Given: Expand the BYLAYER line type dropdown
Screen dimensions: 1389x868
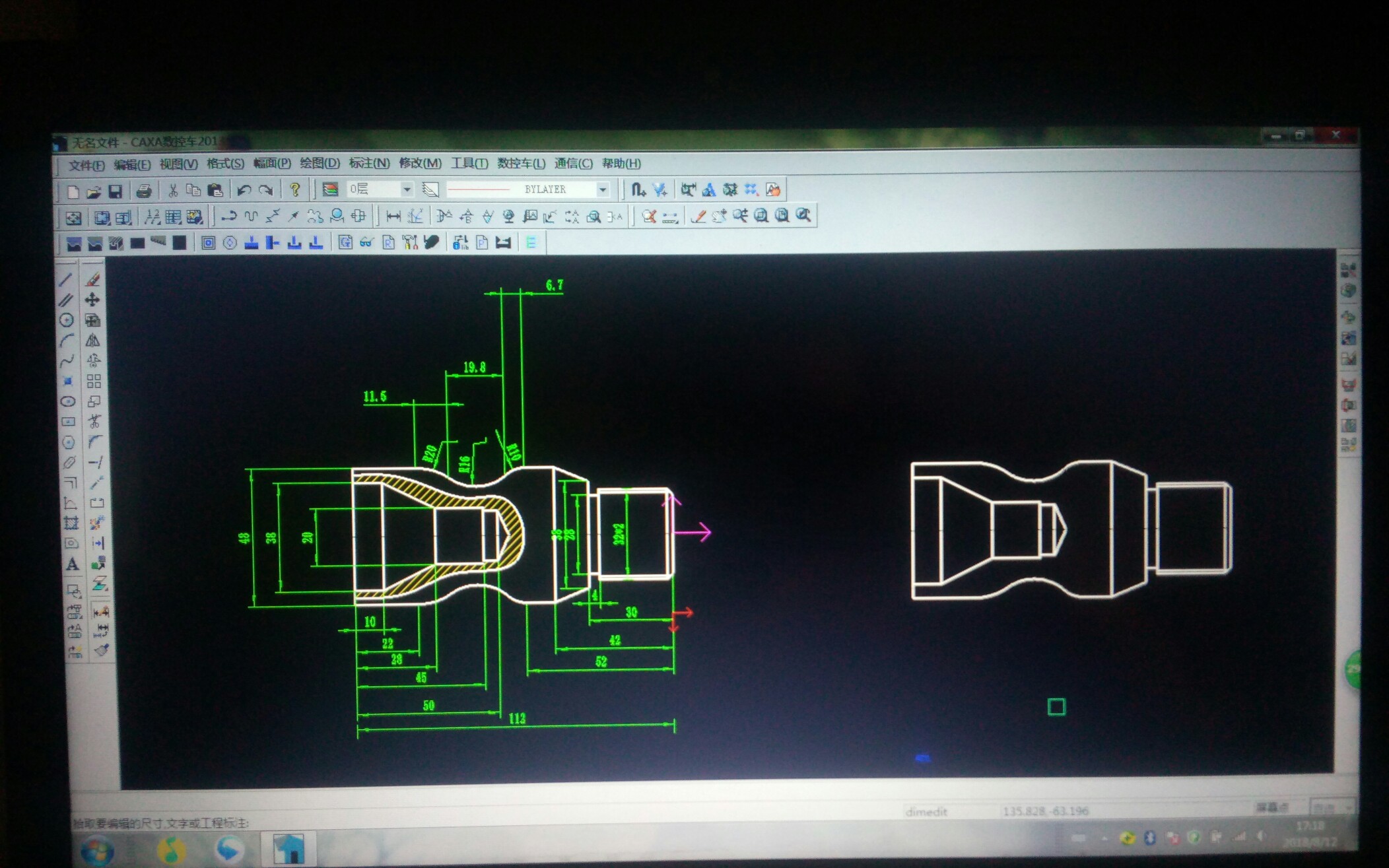Looking at the screenshot, I should 603,189.
